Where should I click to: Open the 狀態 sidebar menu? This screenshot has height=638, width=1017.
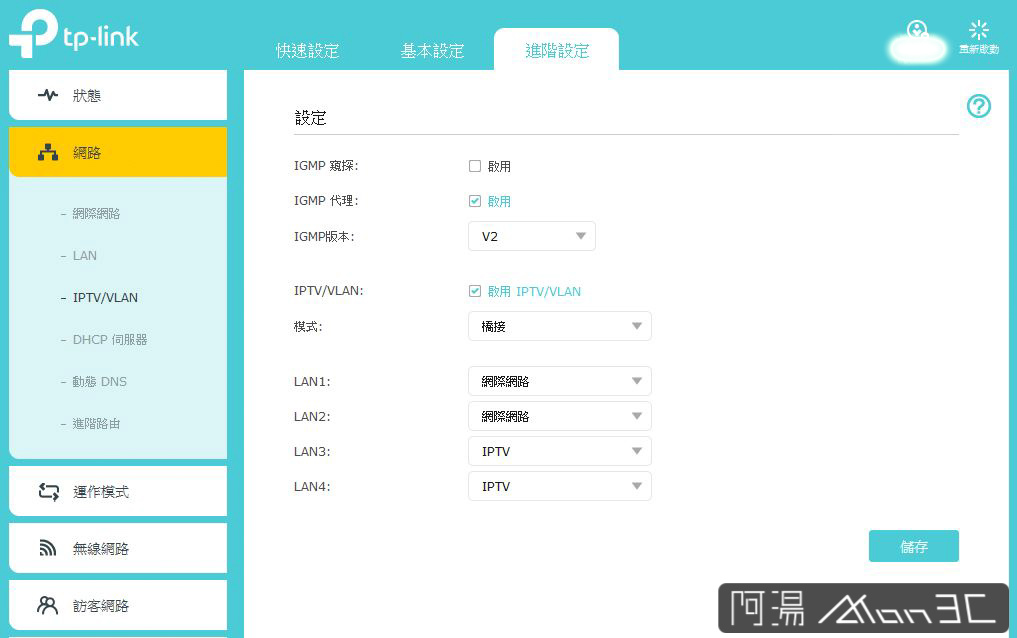(x=118, y=95)
